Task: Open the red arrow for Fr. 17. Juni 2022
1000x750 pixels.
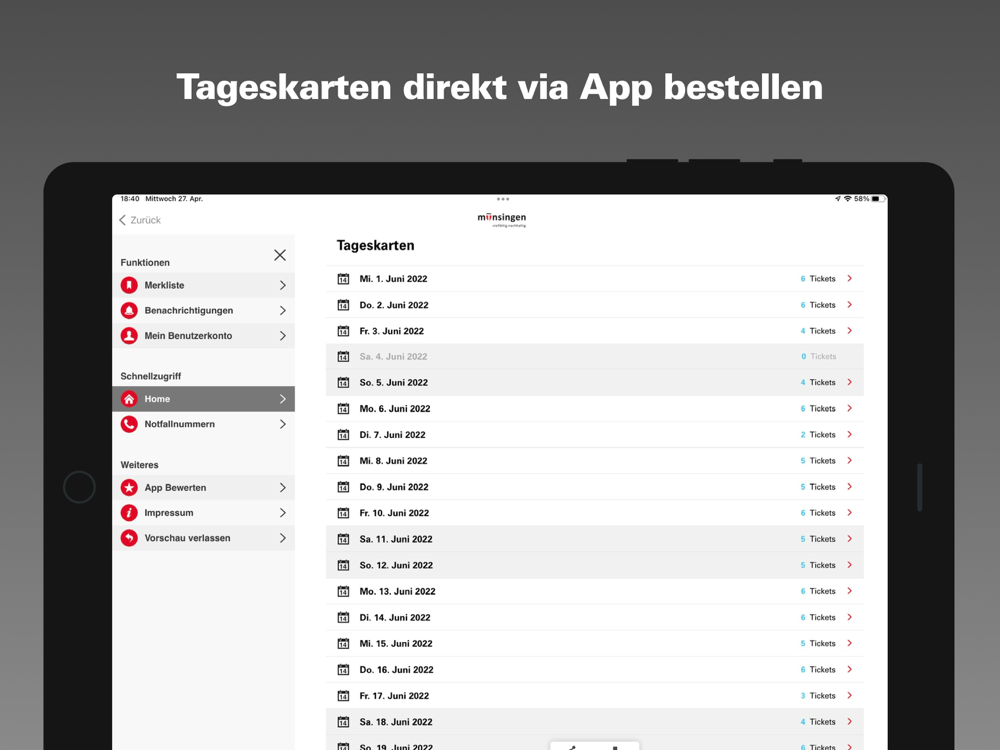Action: 849,696
